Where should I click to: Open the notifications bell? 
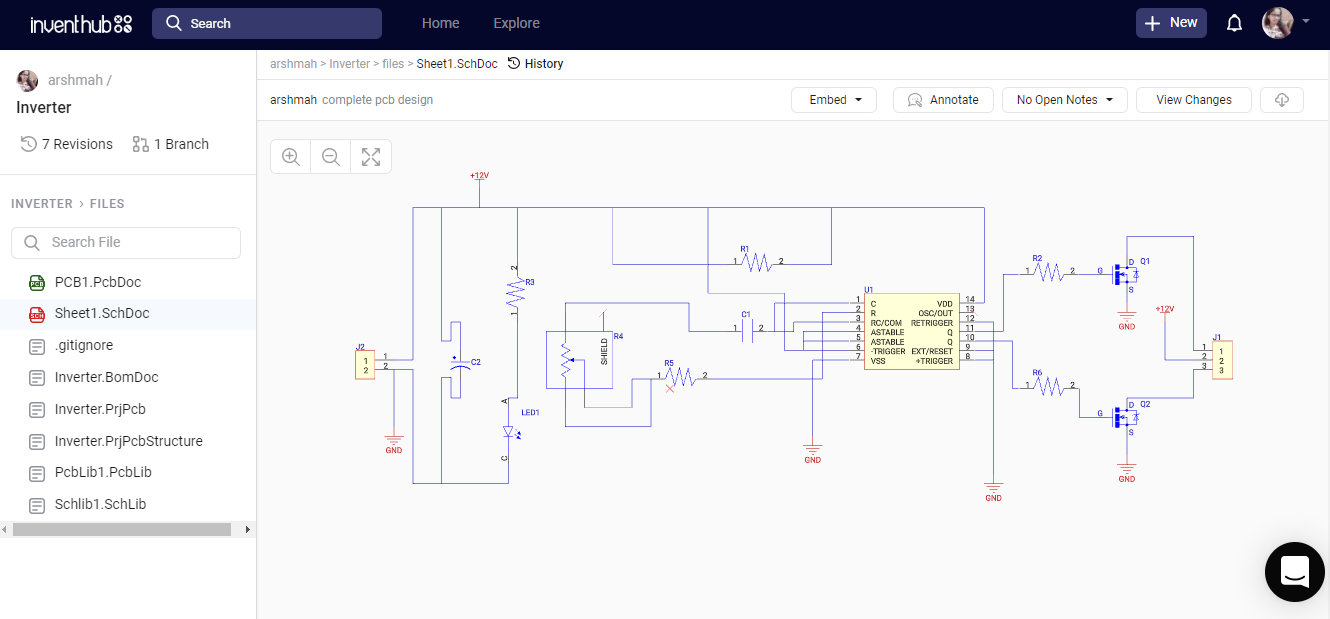(1234, 22)
